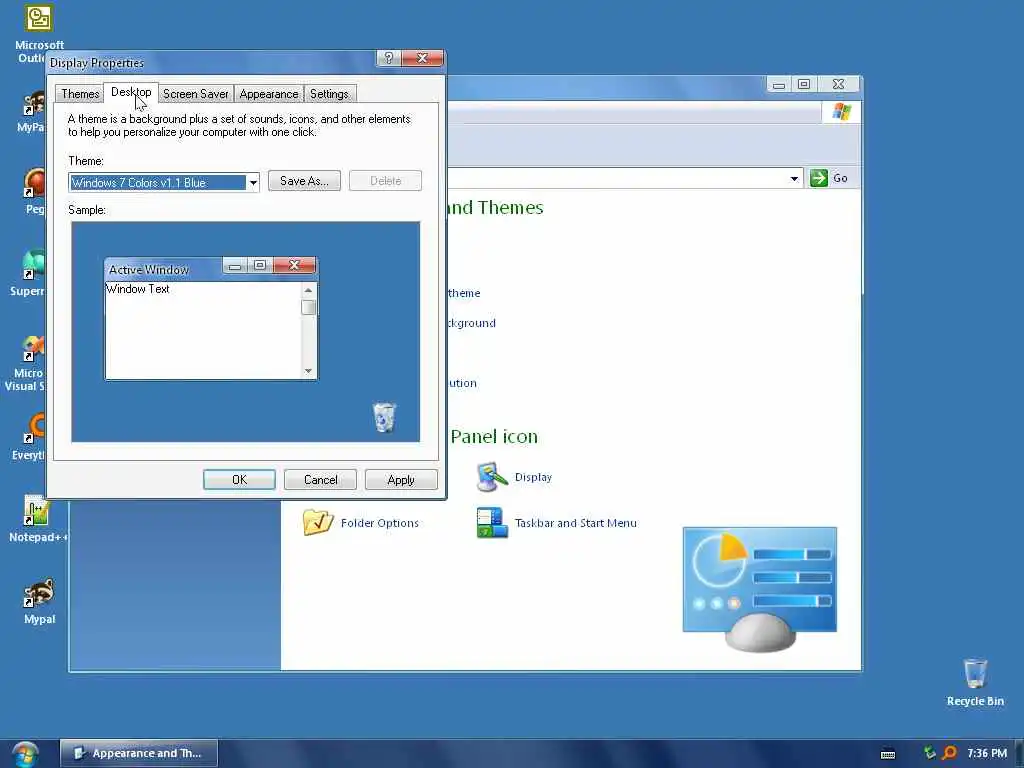Click the Windows flag logo in Control Panel
Viewport: 1024px width, 768px height.
tap(842, 112)
